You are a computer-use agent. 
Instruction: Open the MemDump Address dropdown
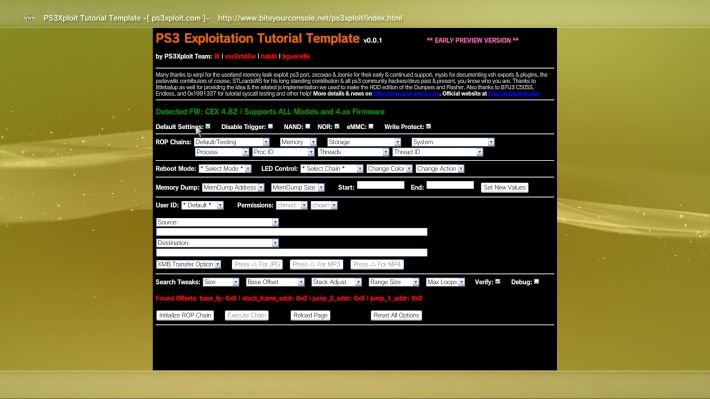coord(233,187)
